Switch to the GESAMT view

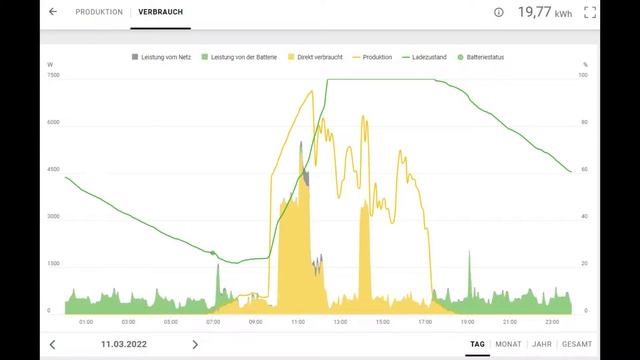point(577,344)
